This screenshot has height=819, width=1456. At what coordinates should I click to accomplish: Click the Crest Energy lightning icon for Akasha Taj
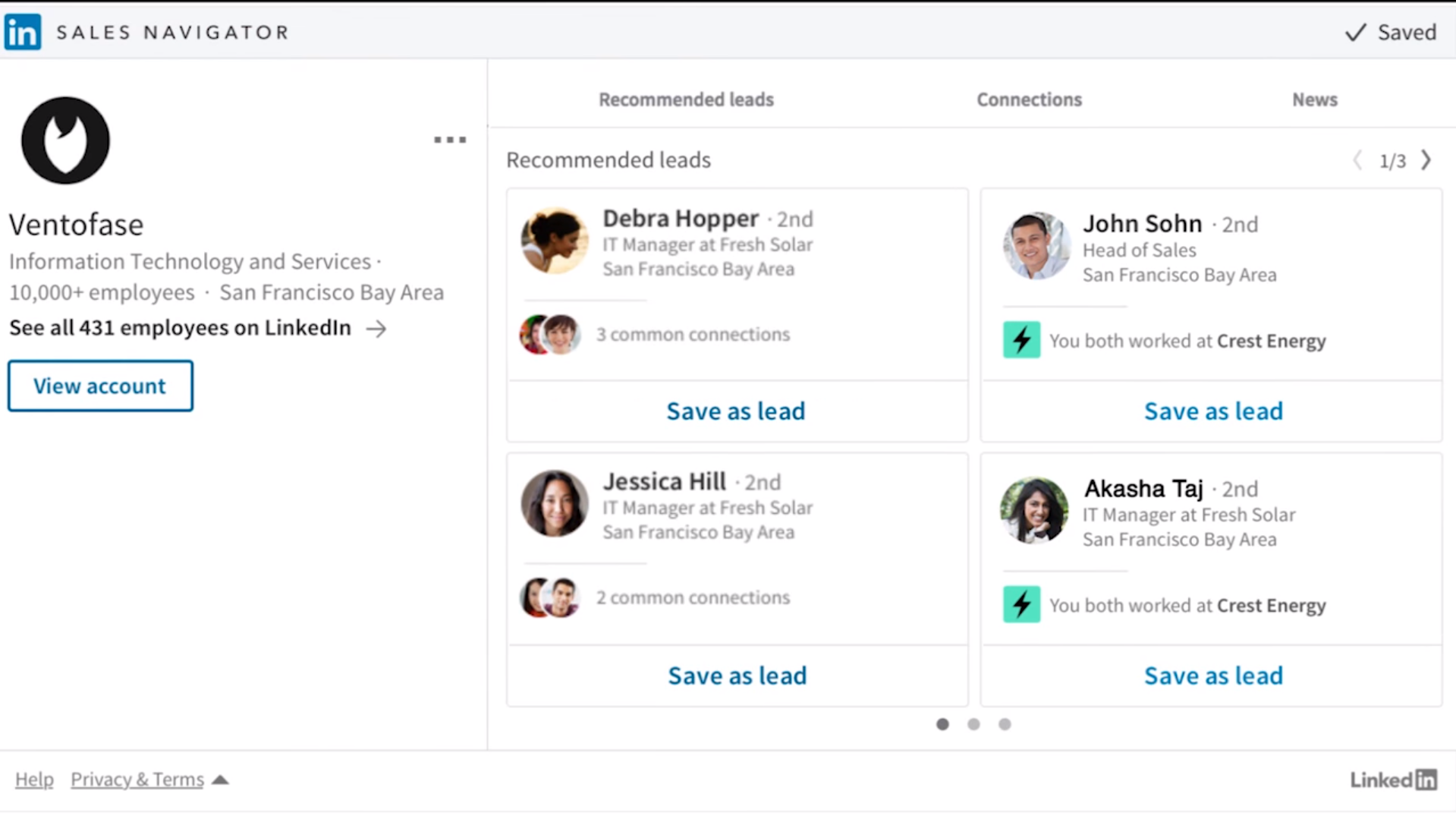(x=1021, y=604)
